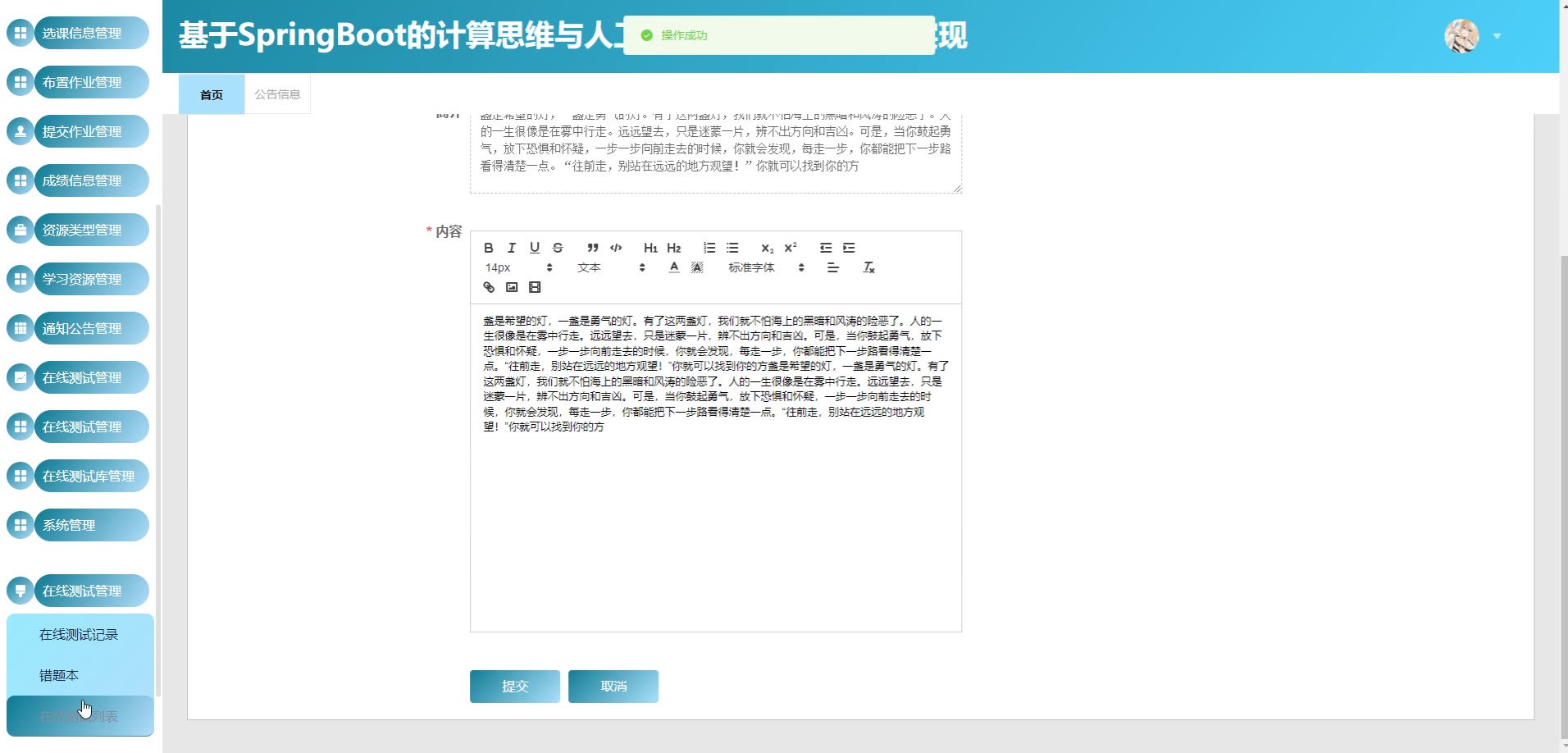The image size is (1568, 753).
Task: Switch to the 公告信息 tab
Action: click(x=277, y=94)
